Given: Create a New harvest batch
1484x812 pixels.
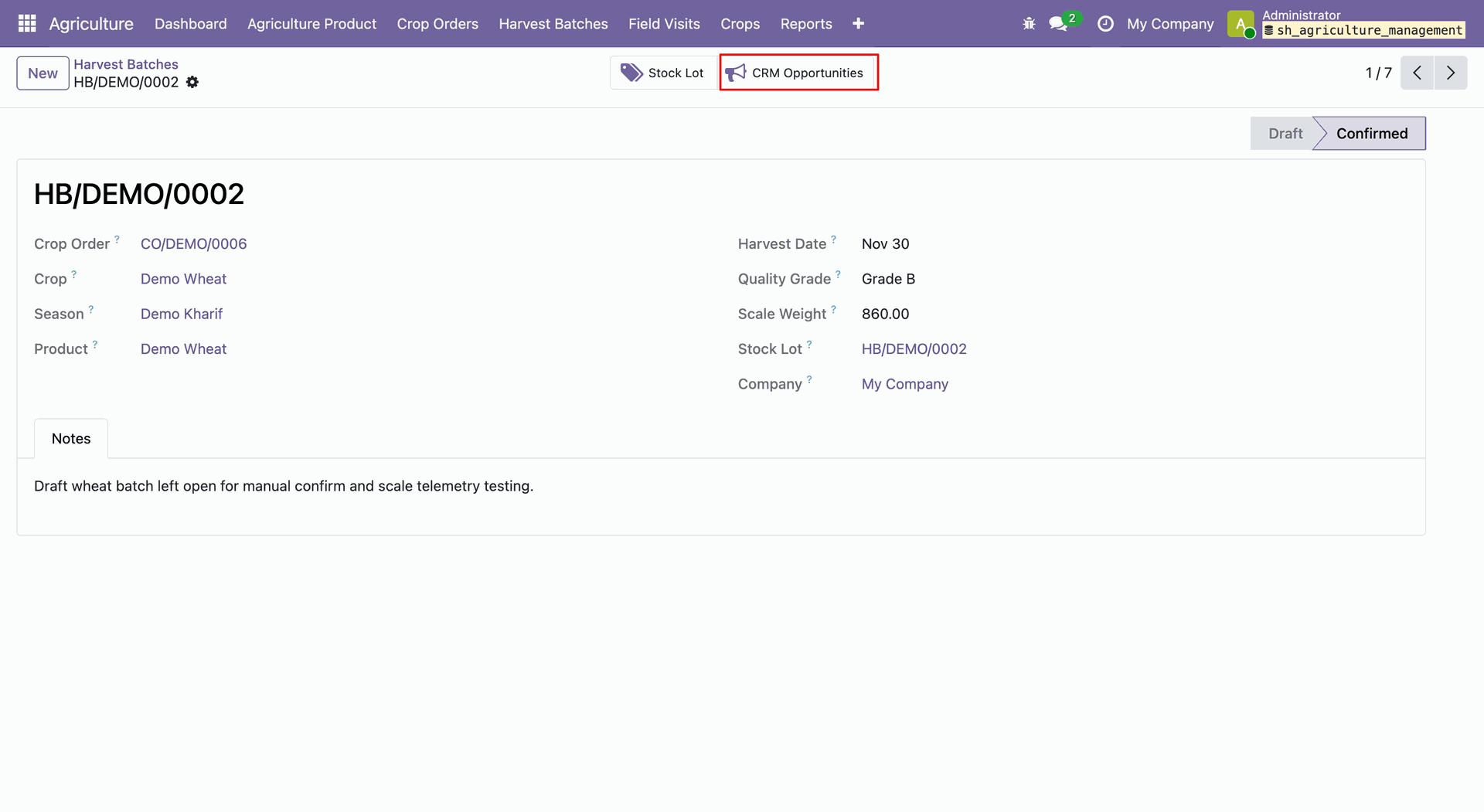Looking at the screenshot, I should click(43, 73).
